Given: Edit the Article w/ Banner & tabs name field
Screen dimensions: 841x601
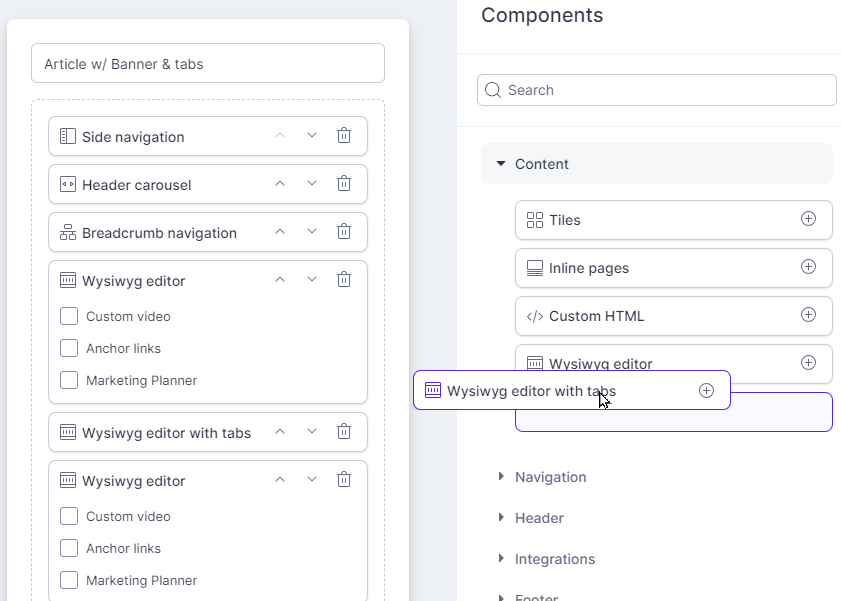Looking at the screenshot, I should click(208, 63).
